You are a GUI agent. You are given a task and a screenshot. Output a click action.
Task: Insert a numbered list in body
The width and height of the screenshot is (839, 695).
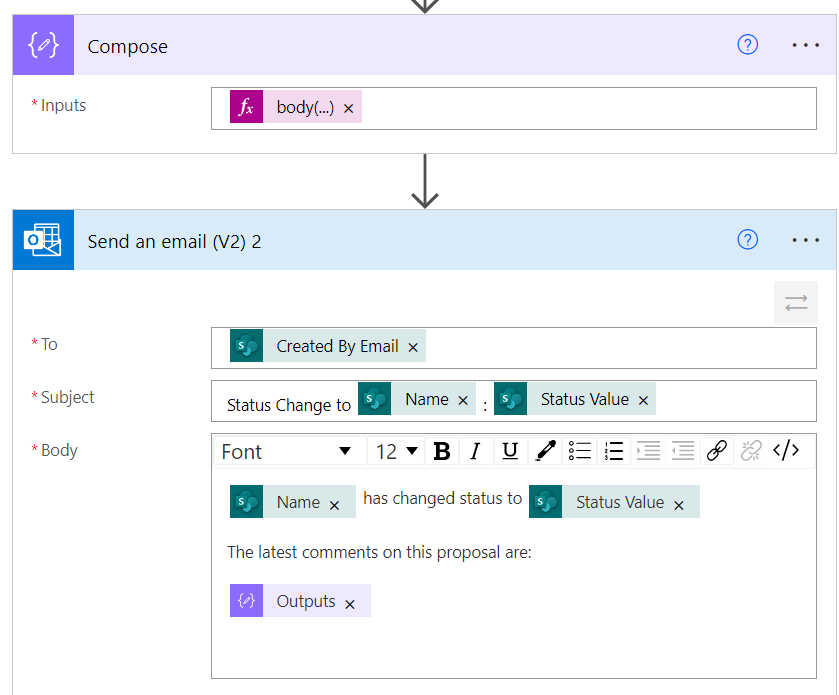614,452
